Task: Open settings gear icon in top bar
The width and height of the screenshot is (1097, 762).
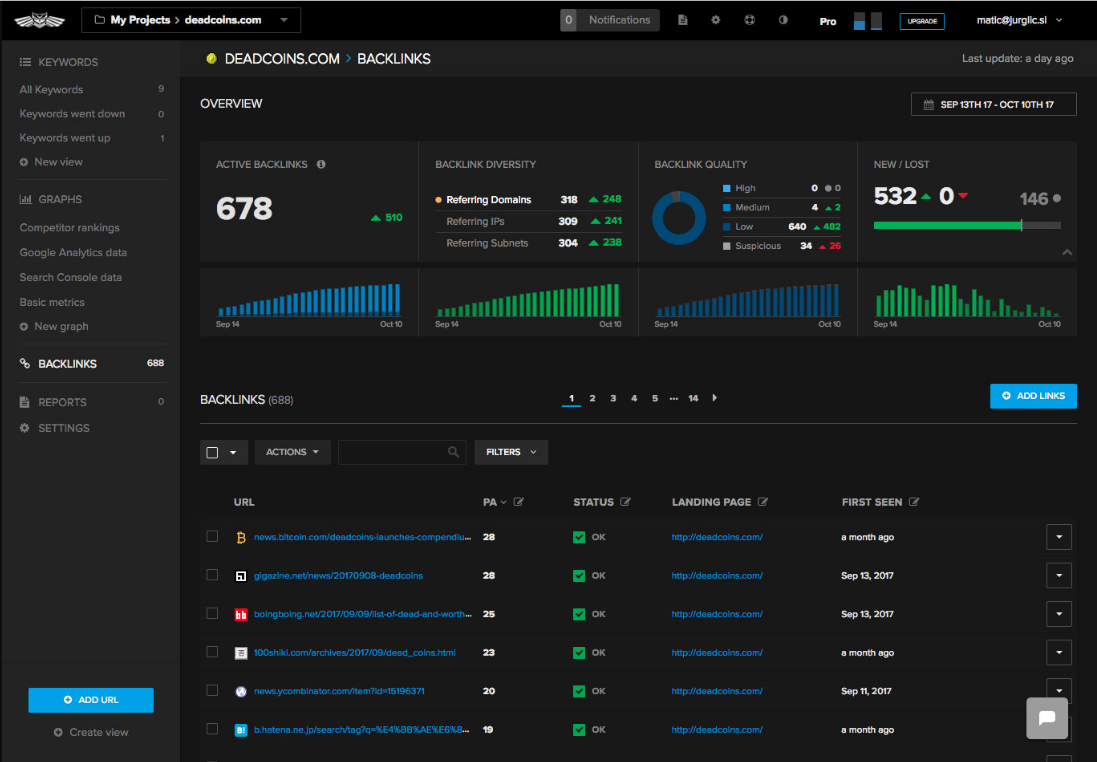Action: tap(716, 20)
